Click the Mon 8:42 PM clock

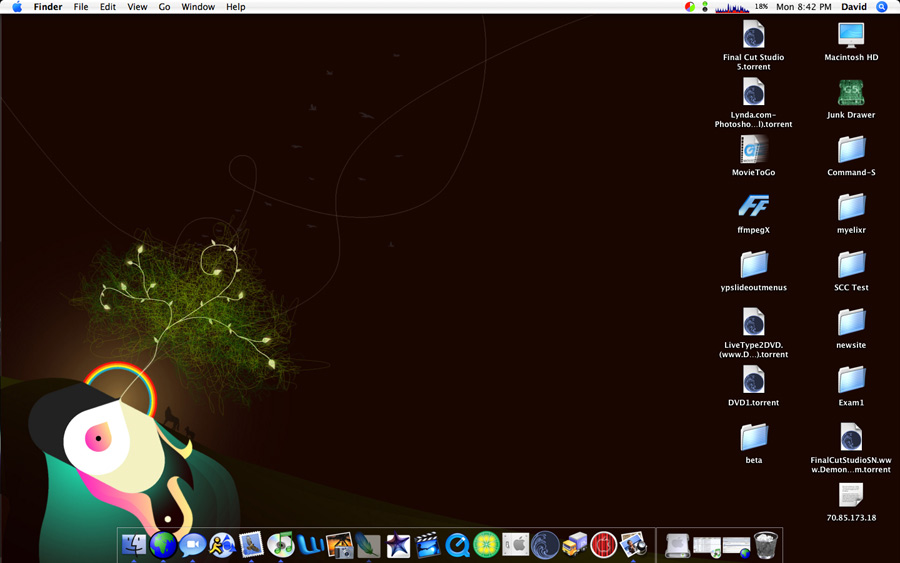(x=804, y=7)
